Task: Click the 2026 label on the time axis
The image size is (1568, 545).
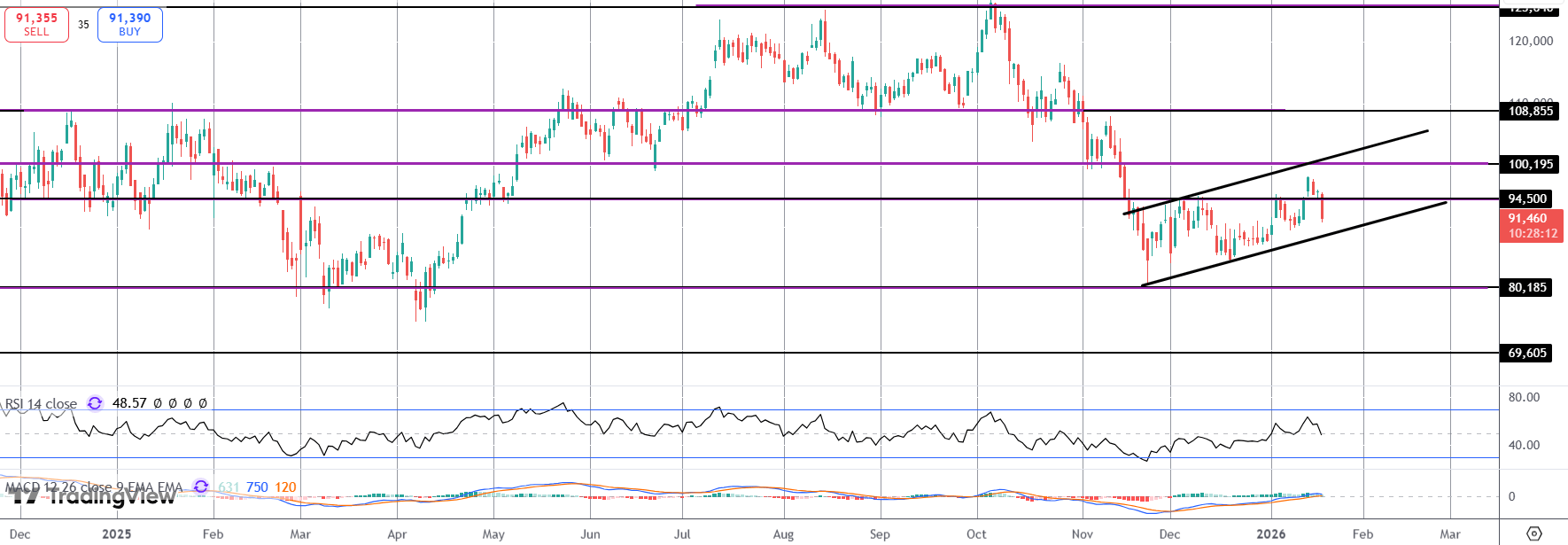Action: pyautogui.click(x=1270, y=533)
